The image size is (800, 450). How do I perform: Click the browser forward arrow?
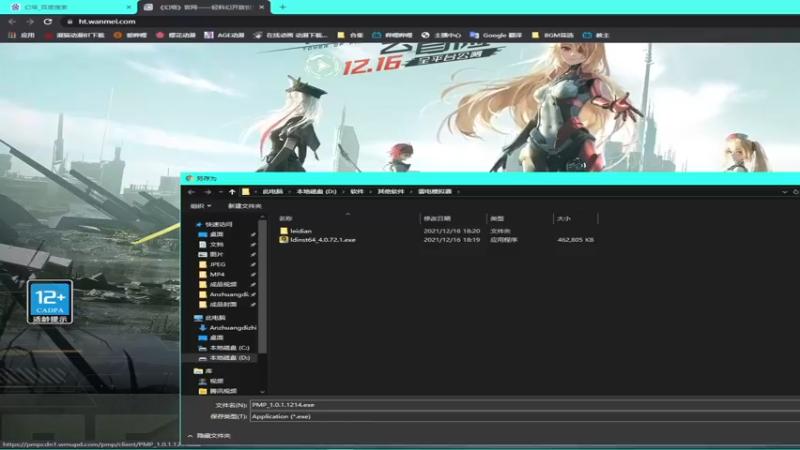pos(30,21)
